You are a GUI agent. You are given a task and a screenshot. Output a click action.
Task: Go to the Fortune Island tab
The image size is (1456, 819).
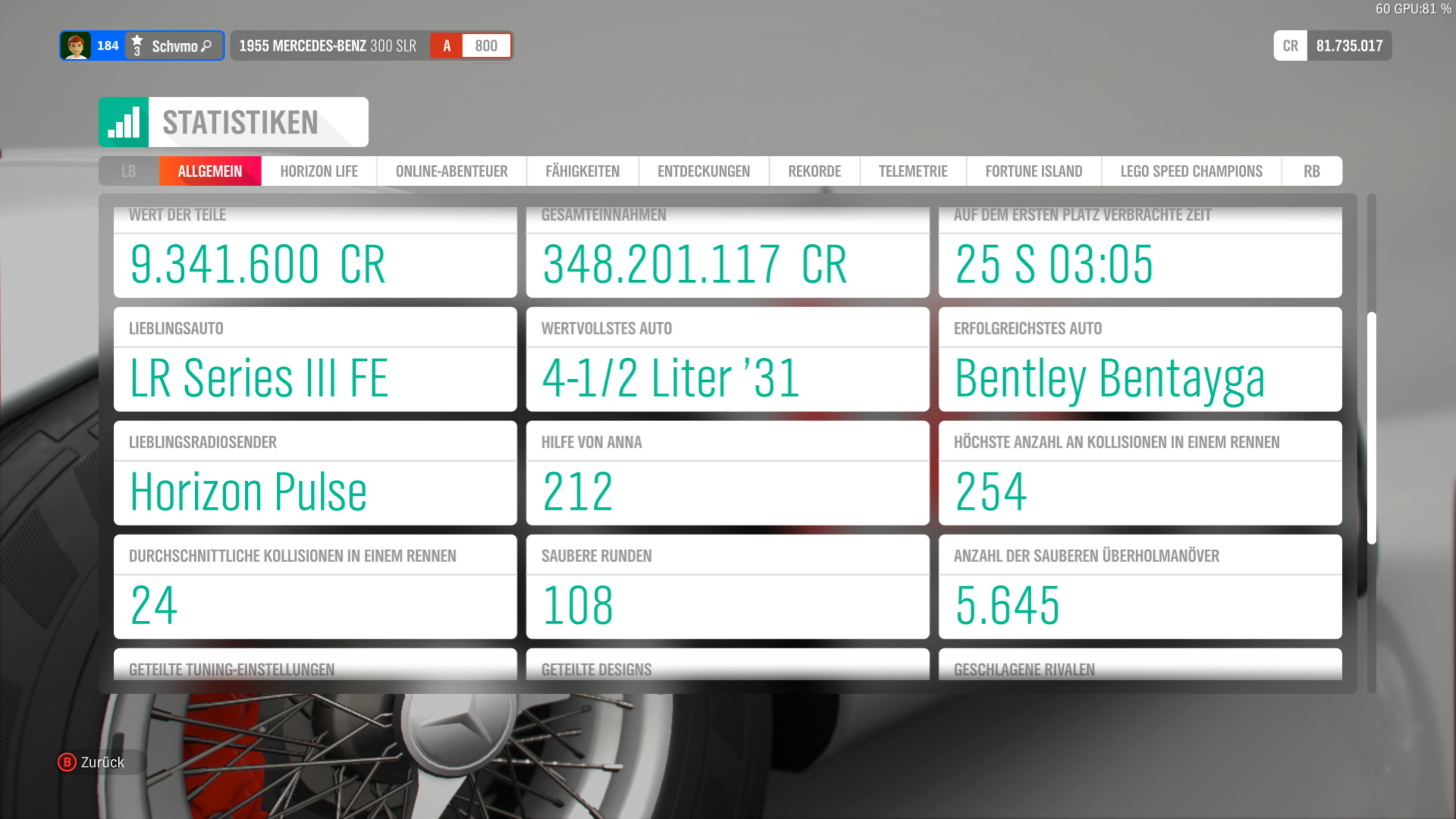[1033, 171]
